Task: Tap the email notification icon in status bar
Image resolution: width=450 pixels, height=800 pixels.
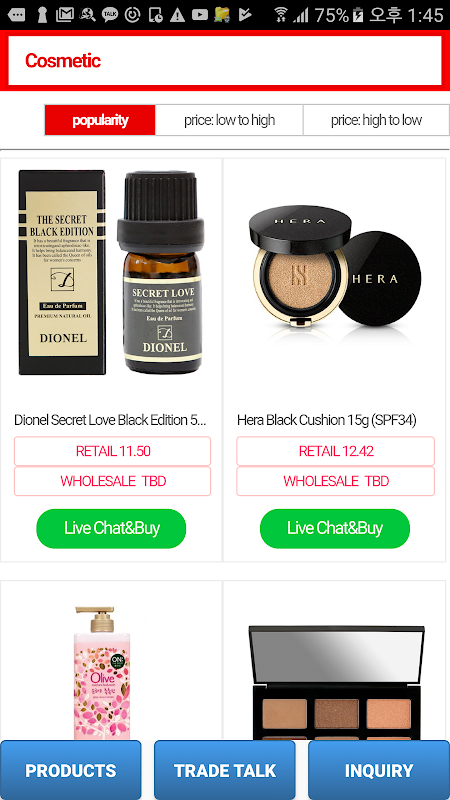Action: click(65, 15)
